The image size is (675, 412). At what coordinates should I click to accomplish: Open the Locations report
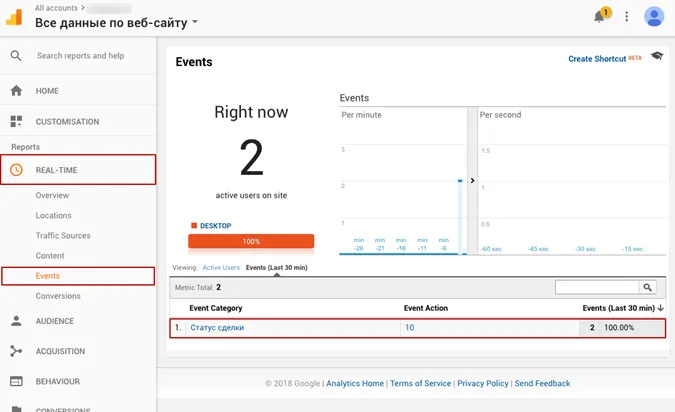53,215
